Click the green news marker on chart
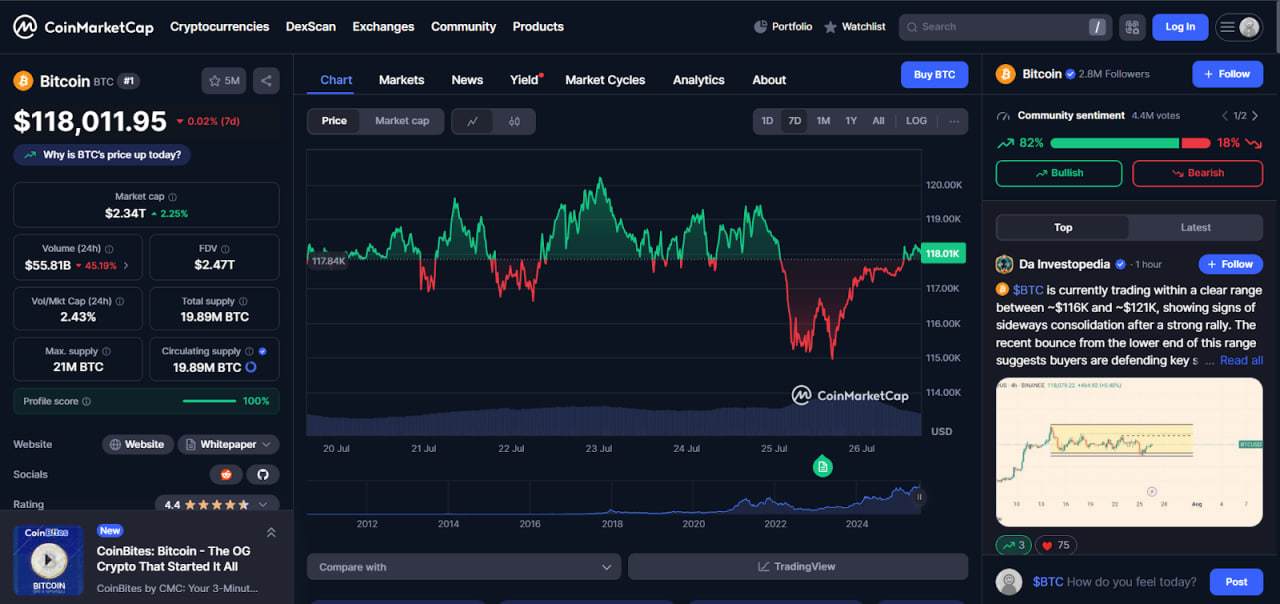The height and width of the screenshot is (604, 1280). [822, 466]
